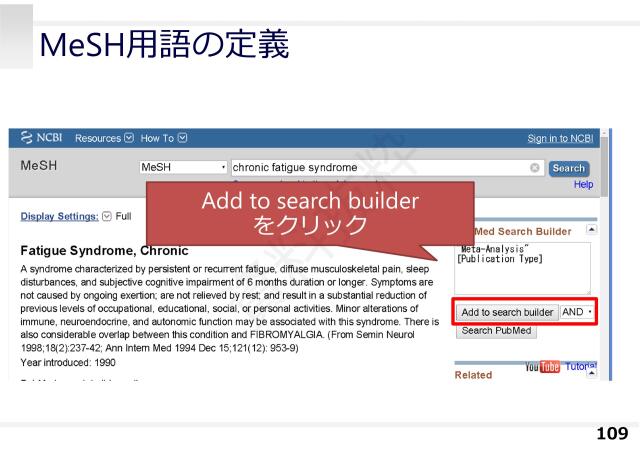Click inside the search builder text area

coord(520,266)
